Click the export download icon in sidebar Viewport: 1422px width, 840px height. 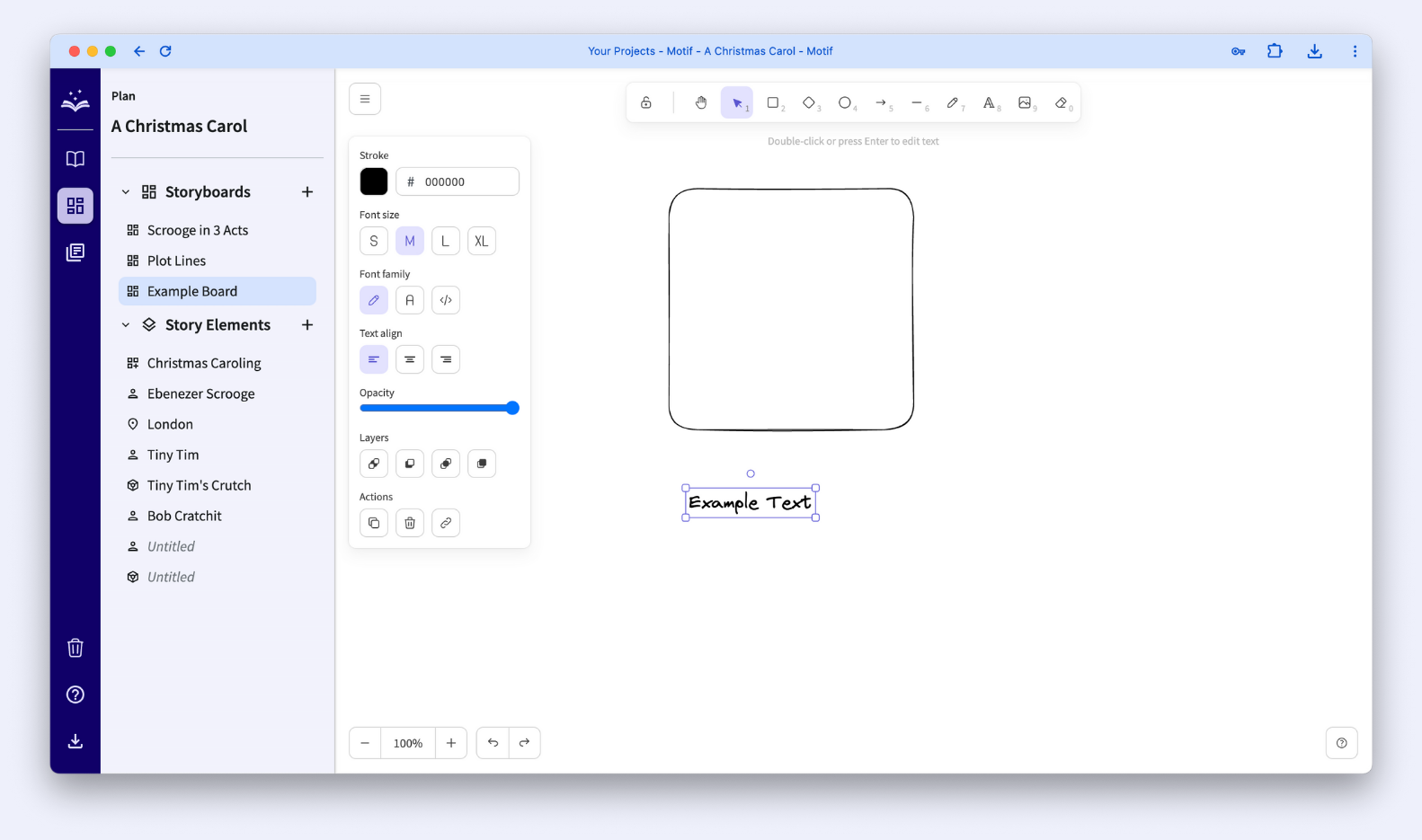pyautogui.click(x=76, y=741)
